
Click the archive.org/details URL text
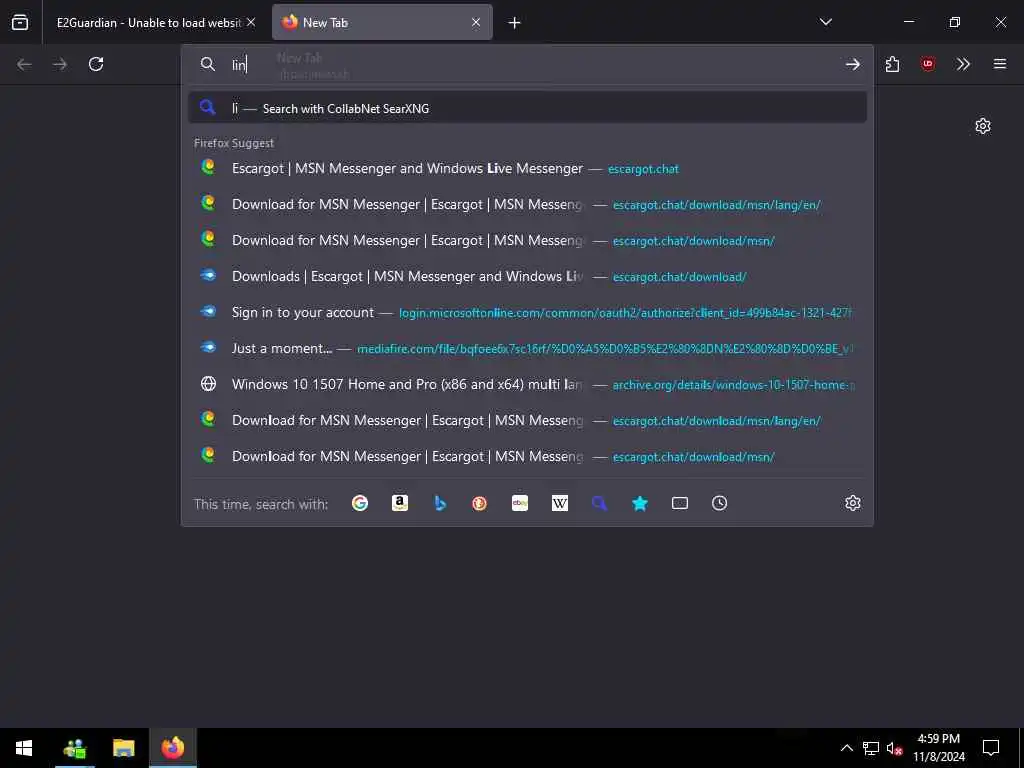tap(733, 385)
